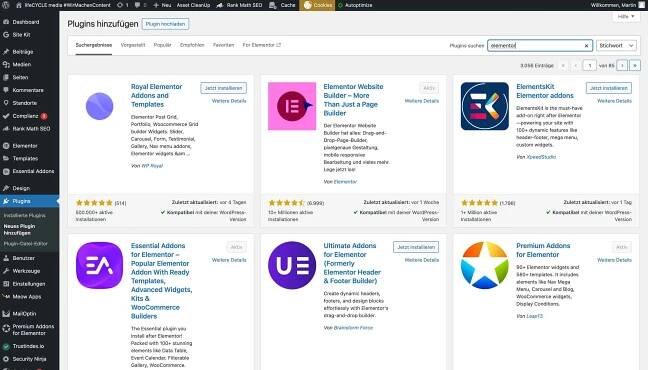Click the WordPress logo in the admin bar
Viewport: 648px width, 370px height.
point(6,5)
